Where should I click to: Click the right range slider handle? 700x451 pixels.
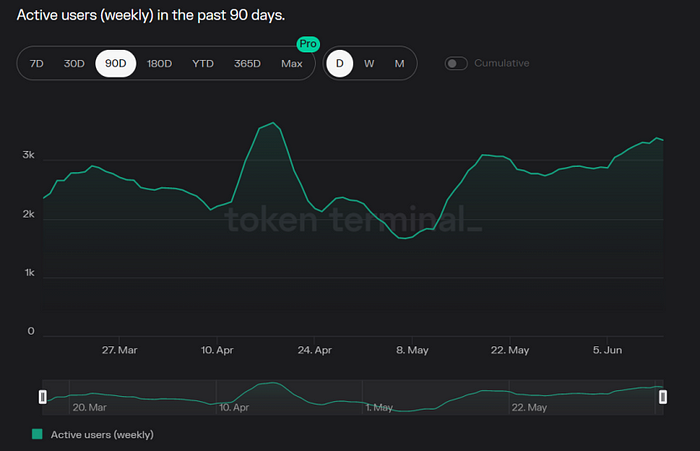click(662, 397)
